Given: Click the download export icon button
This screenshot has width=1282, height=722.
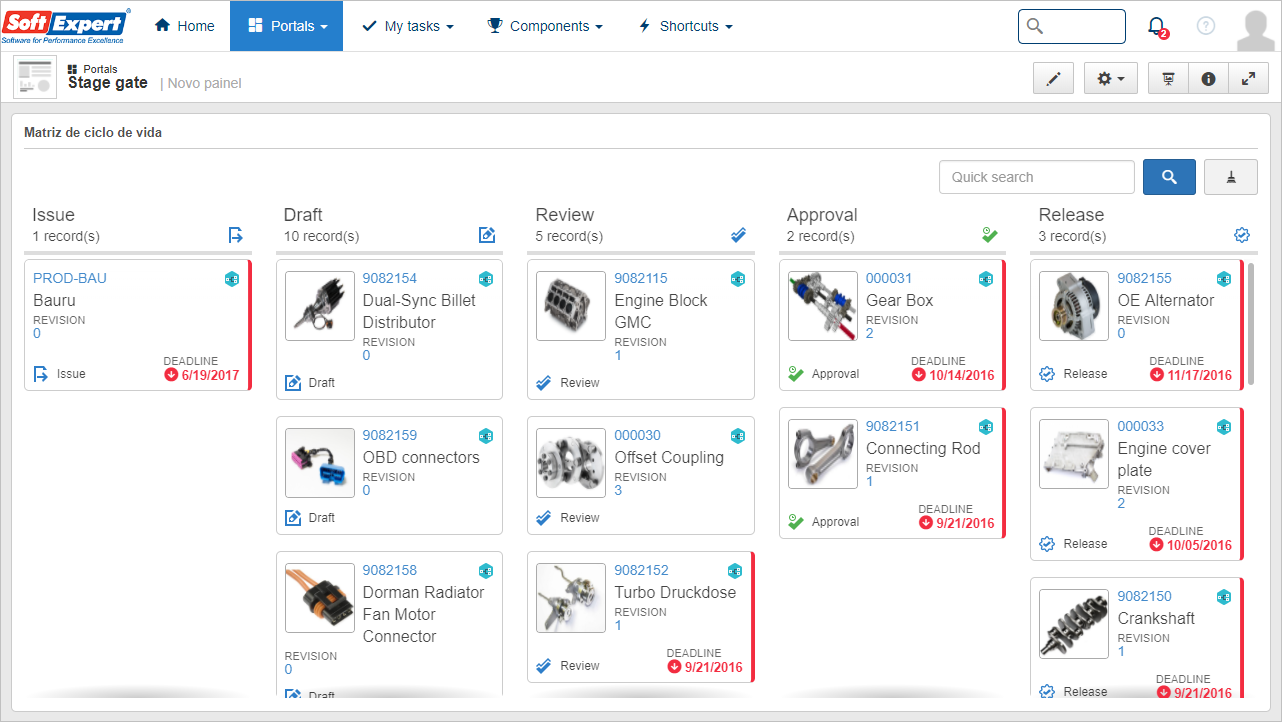Looking at the screenshot, I should pyautogui.click(x=1231, y=177).
